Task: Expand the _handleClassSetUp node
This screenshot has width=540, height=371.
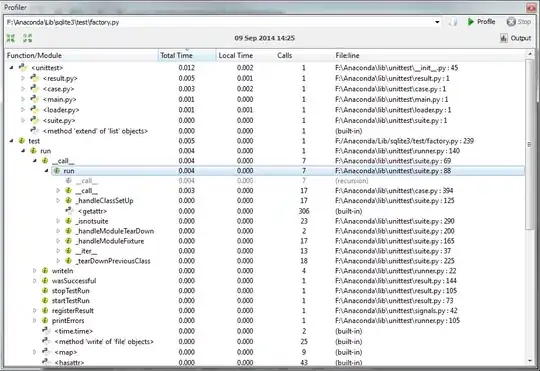Action: click(58, 200)
